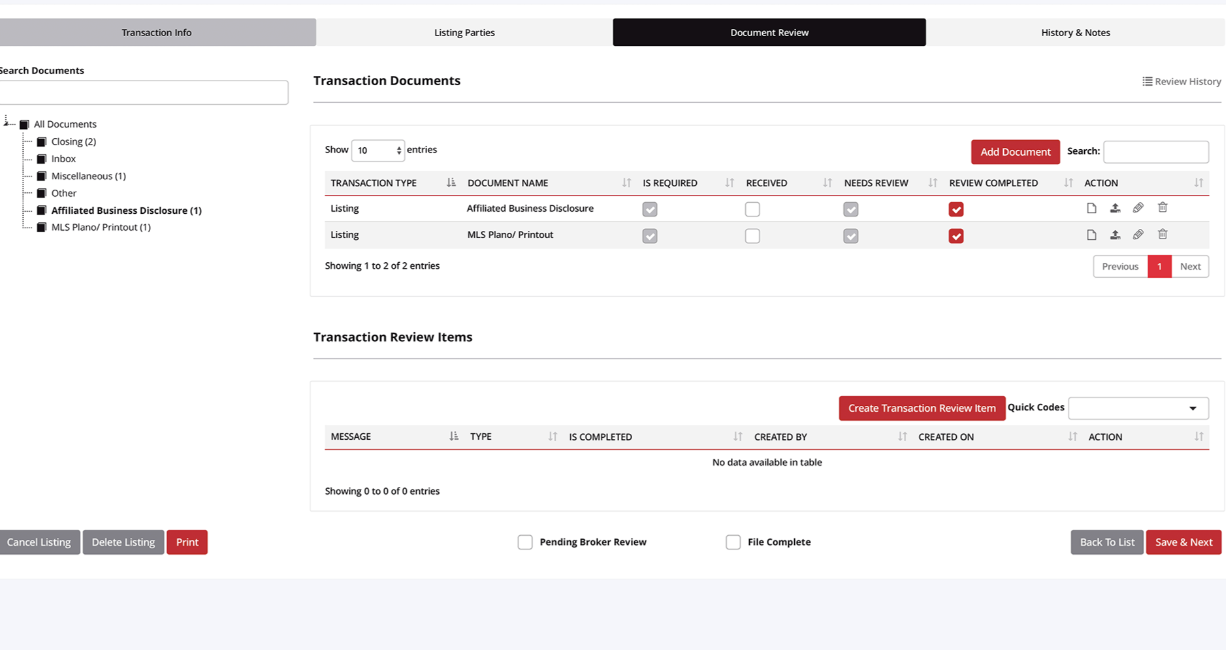
Task: Click the sort icon on MESSAGE column
Action: coord(455,437)
